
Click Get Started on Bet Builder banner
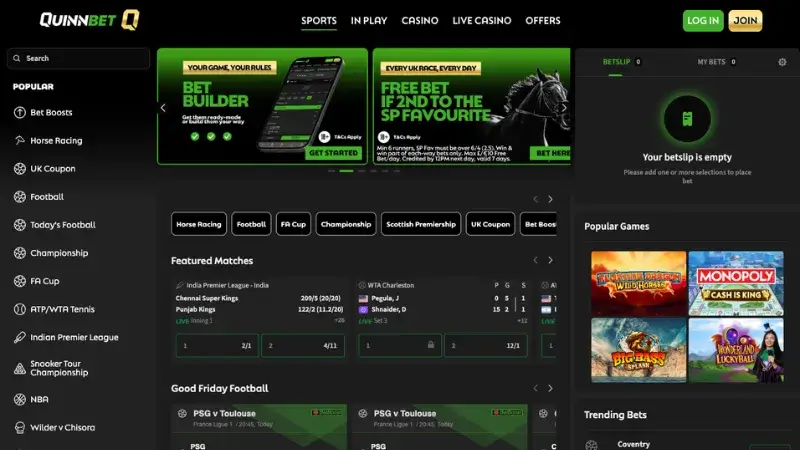tap(333, 153)
